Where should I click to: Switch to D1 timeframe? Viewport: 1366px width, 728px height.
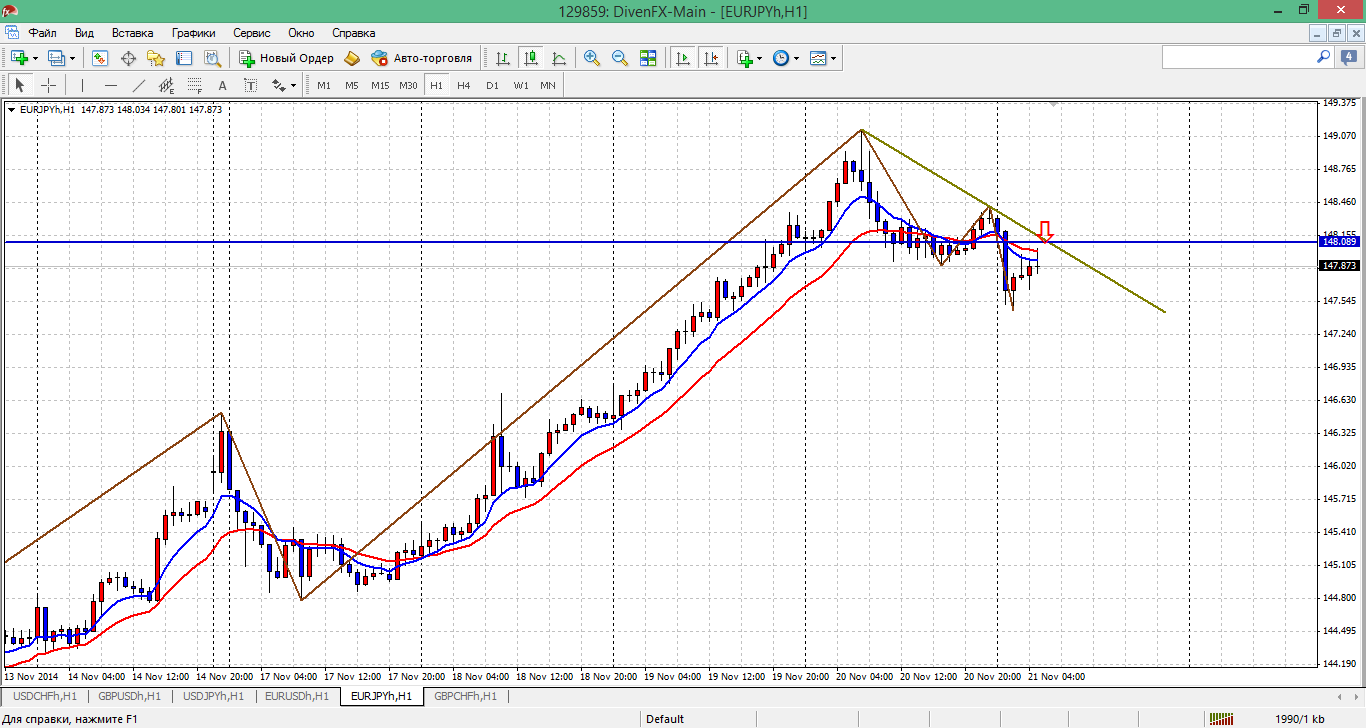tap(492, 85)
